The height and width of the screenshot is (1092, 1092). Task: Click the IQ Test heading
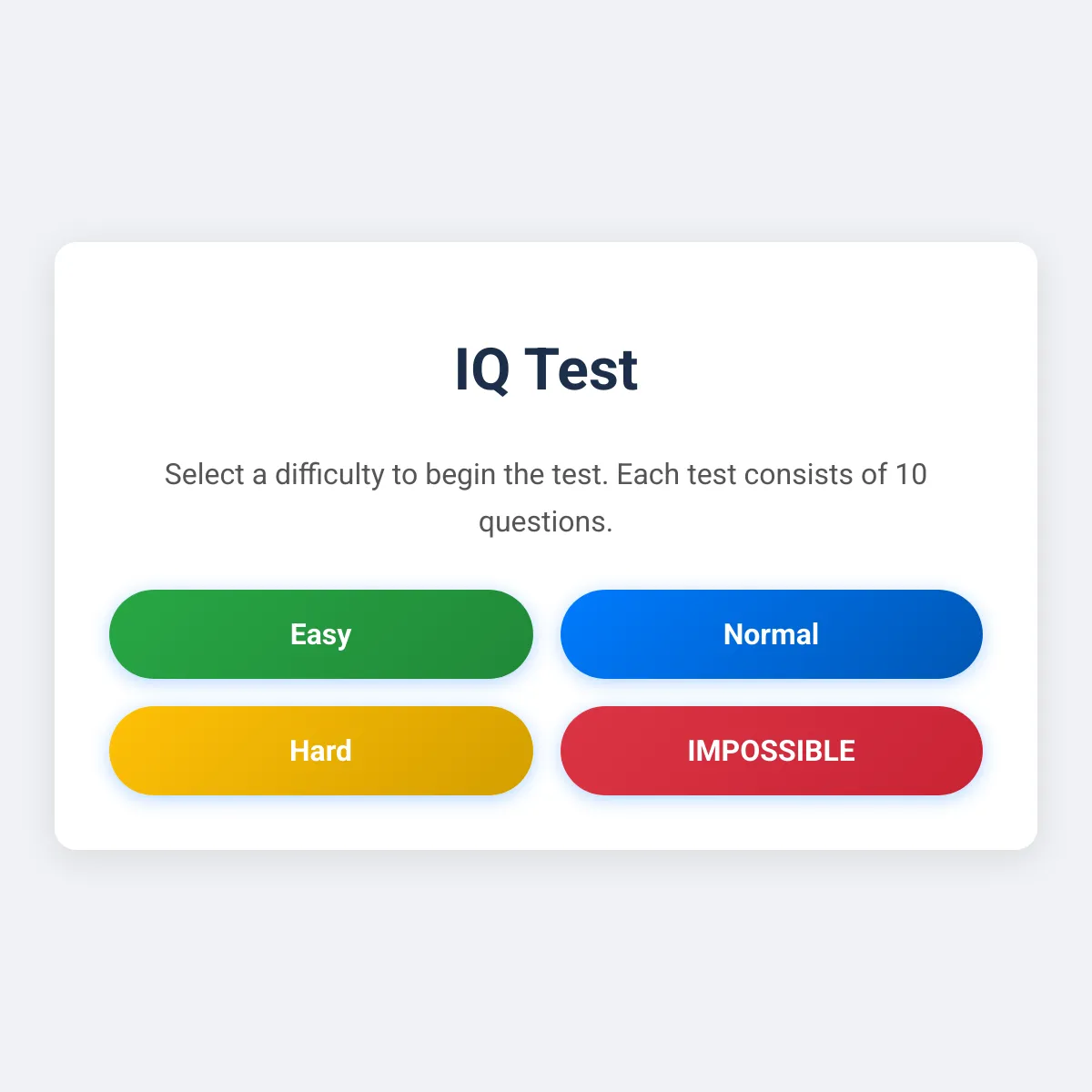pos(546,369)
